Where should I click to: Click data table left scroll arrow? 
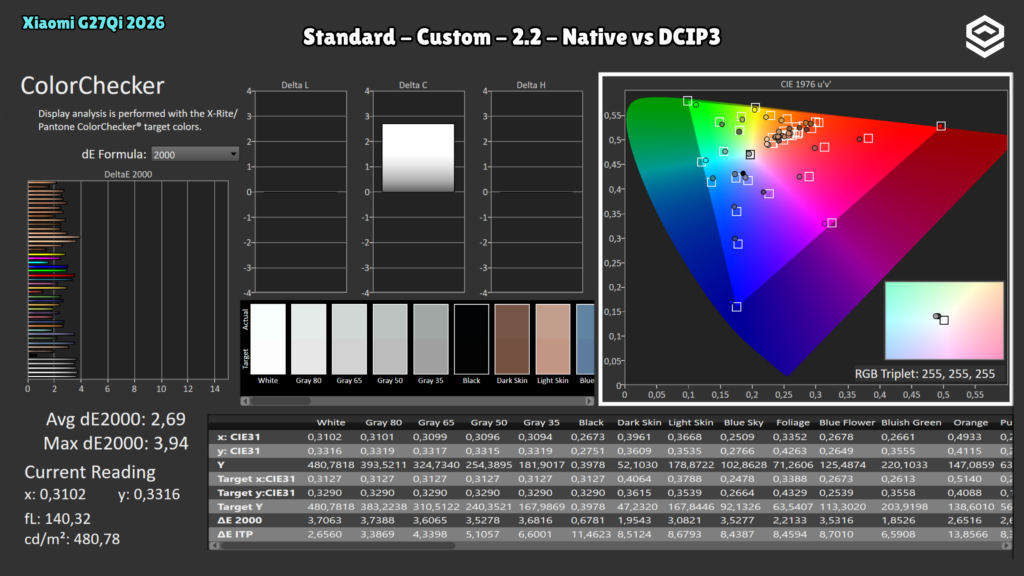click(213, 545)
